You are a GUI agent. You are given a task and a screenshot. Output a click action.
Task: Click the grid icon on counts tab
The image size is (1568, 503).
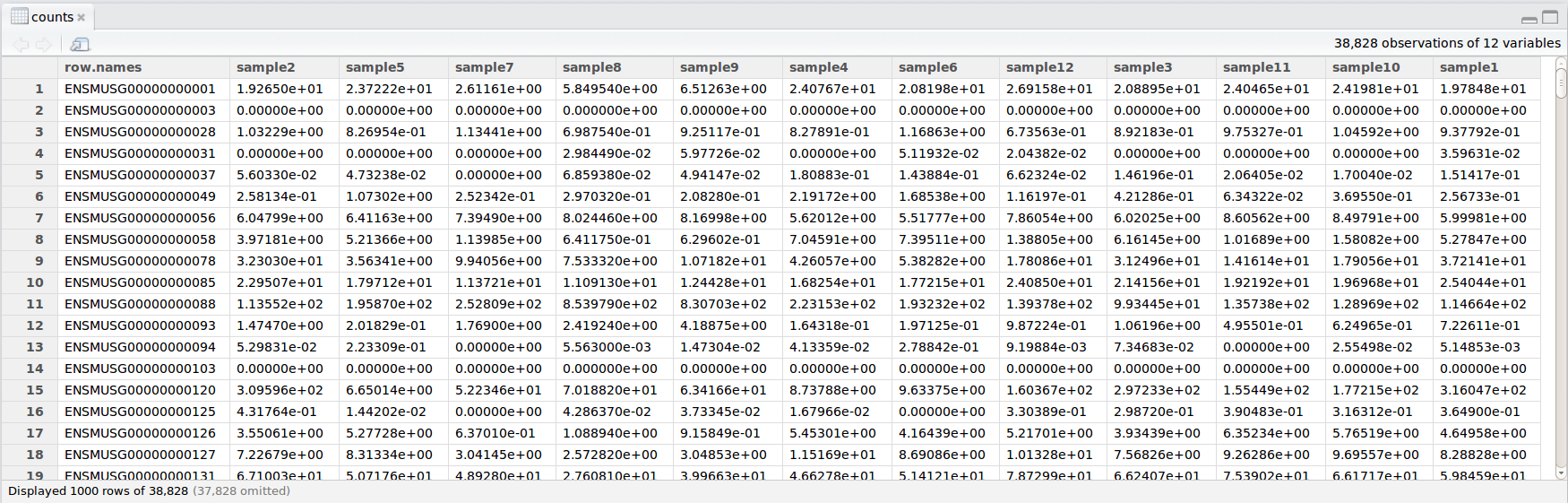19,16
